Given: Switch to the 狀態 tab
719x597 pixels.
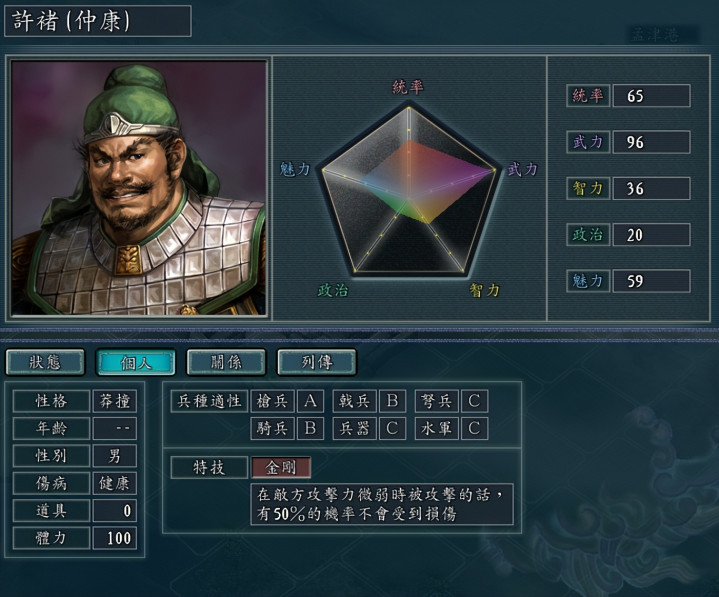Looking at the screenshot, I should click(45, 362).
